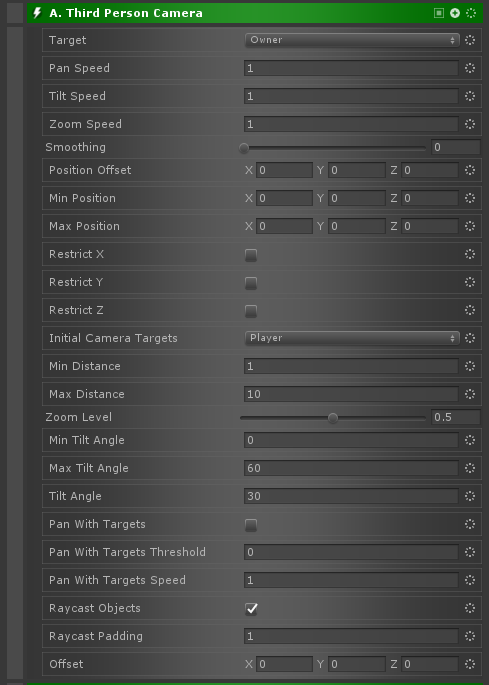Enable the Restrict Z checkbox

pos(251,311)
